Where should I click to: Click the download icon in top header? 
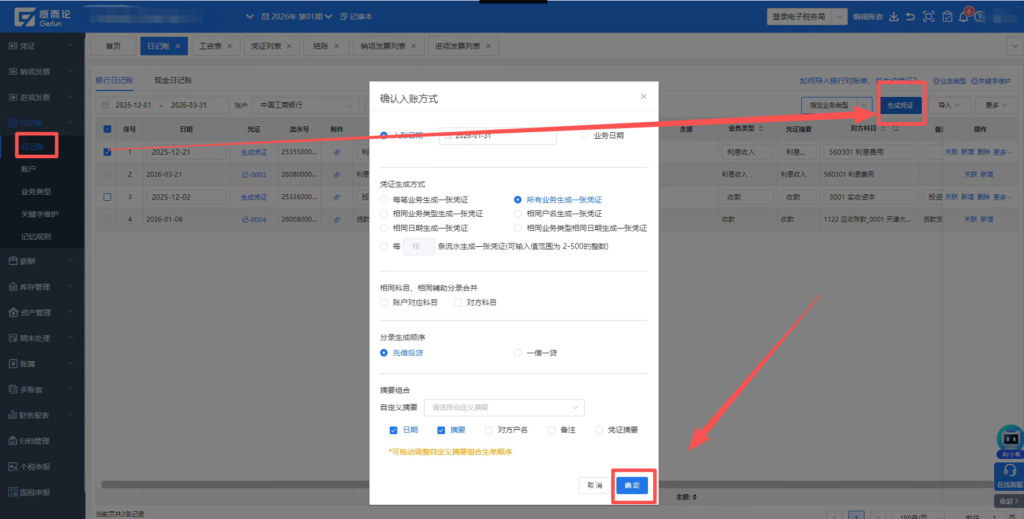894,16
